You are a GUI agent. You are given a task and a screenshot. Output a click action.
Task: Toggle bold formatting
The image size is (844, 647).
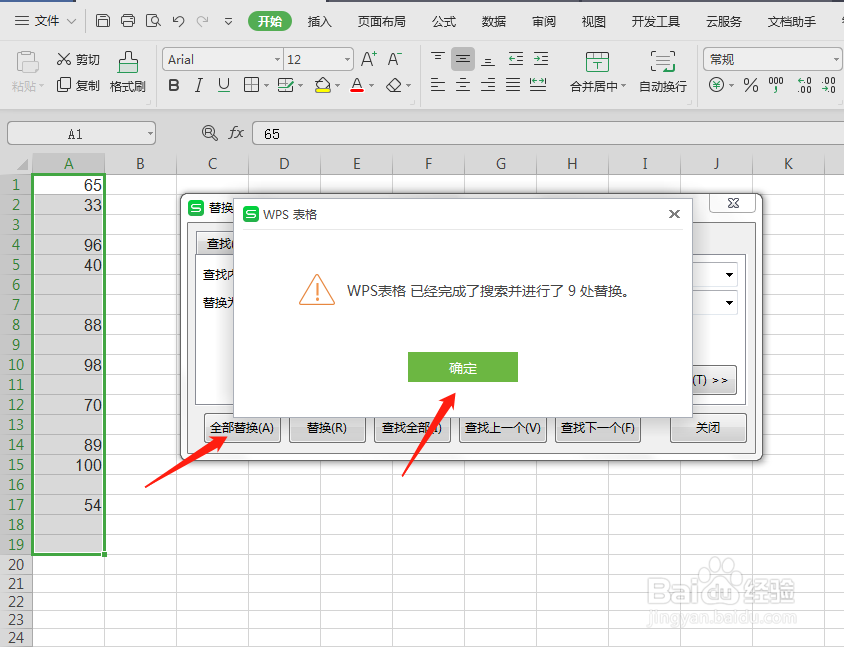174,85
